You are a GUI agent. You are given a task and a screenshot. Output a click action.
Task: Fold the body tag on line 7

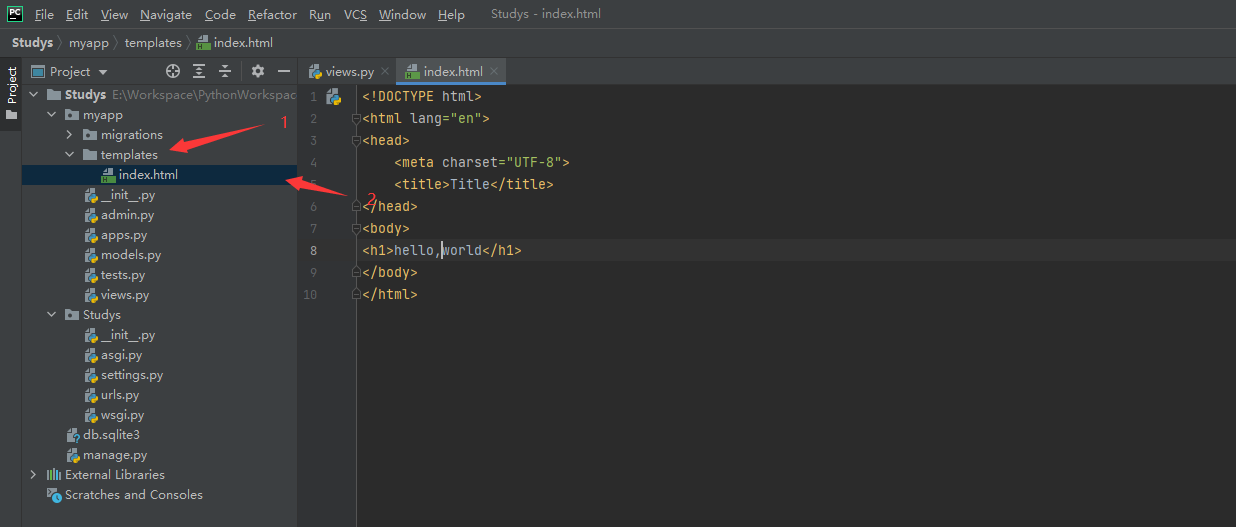356,229
